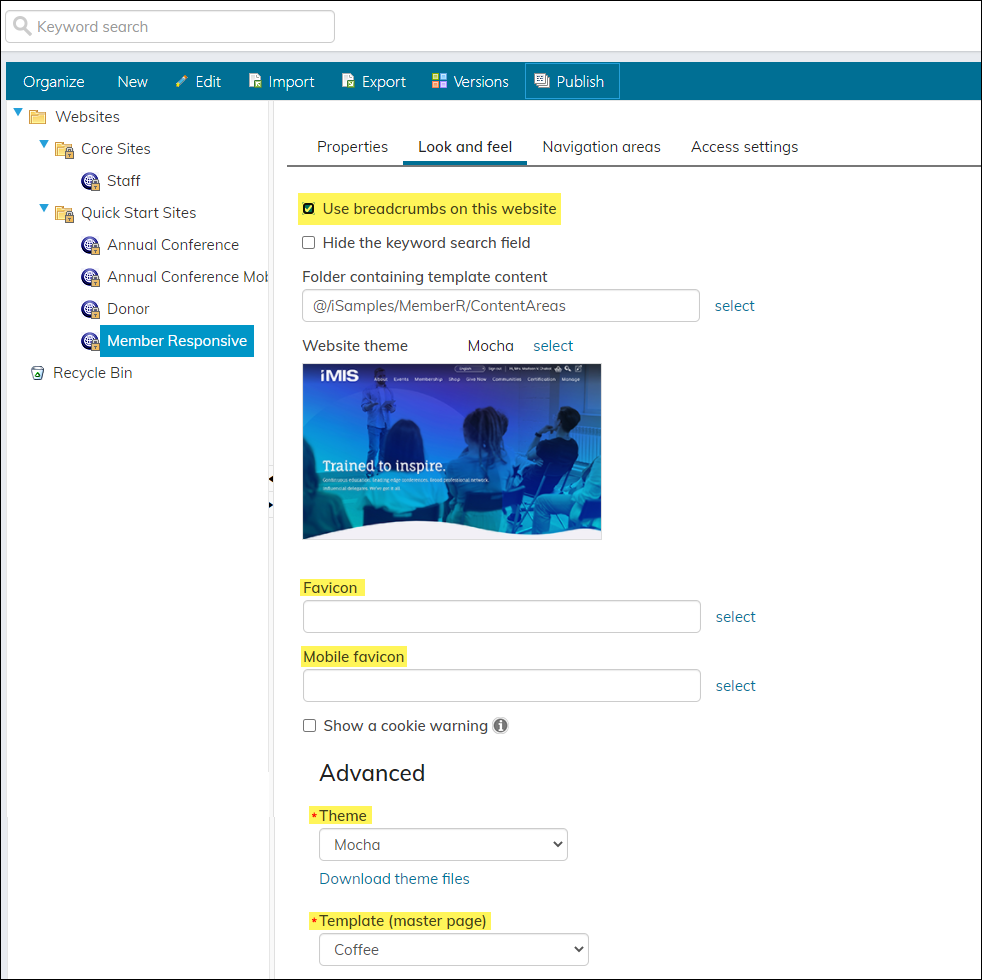
Task: Uncheck Use breadcrumbs on this website
Action: click(x=309, y=209)
